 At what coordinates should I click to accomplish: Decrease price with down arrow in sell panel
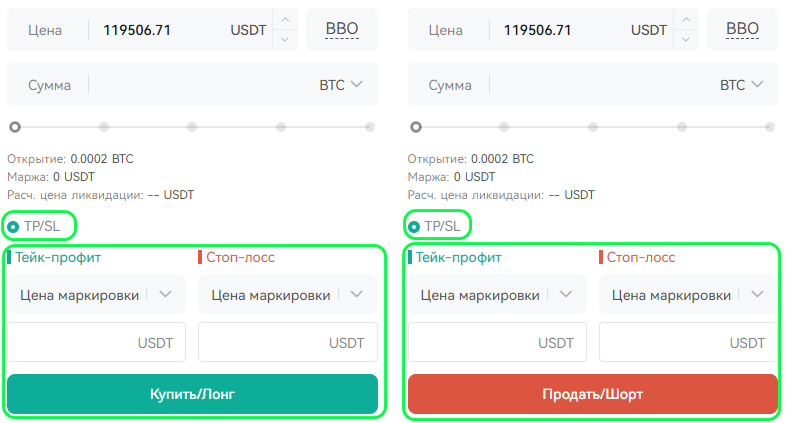tap(686, 39)
